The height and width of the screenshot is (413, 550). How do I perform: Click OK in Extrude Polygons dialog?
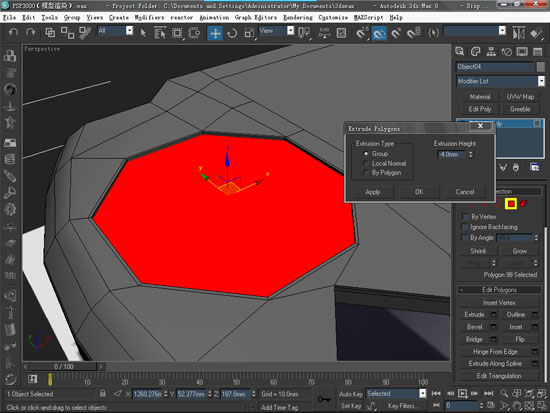(419, 192)
